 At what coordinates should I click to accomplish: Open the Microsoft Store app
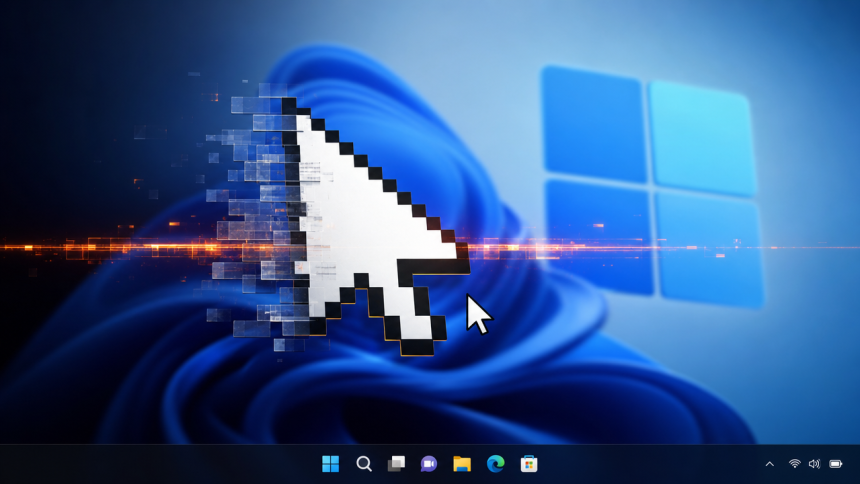529,464
